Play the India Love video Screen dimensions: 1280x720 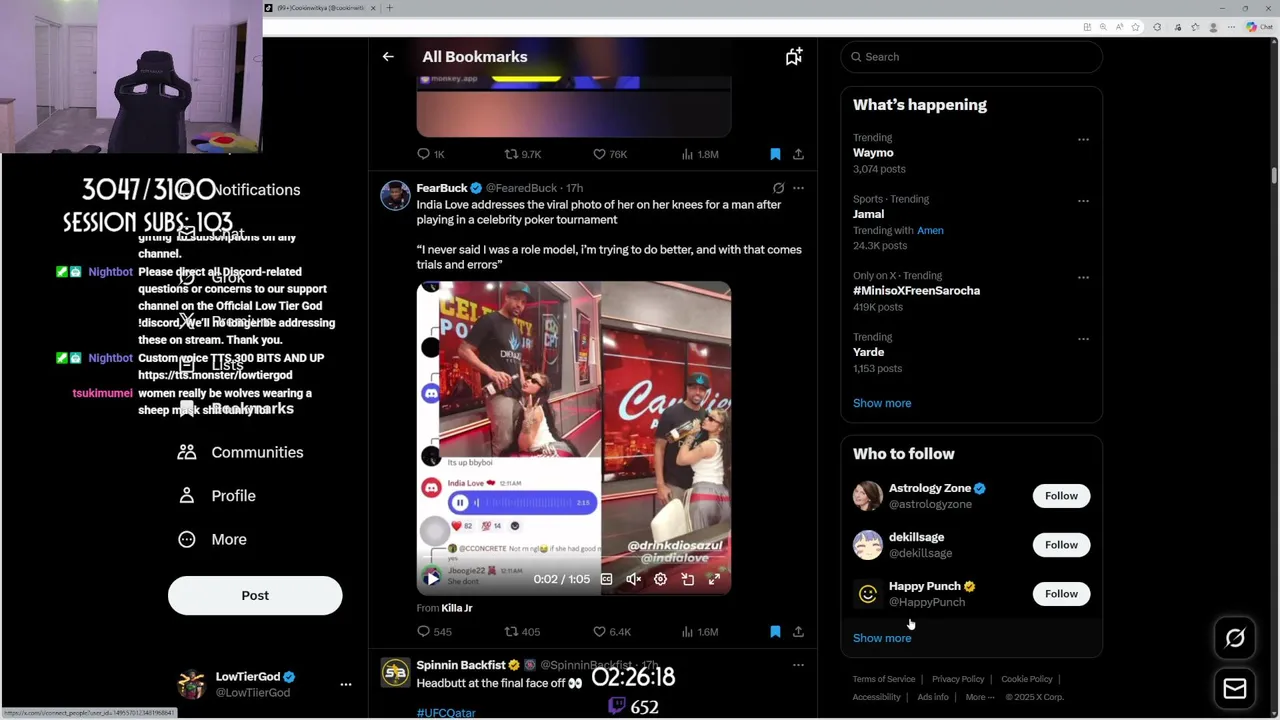pyautogui.click(x=432, y=579)
